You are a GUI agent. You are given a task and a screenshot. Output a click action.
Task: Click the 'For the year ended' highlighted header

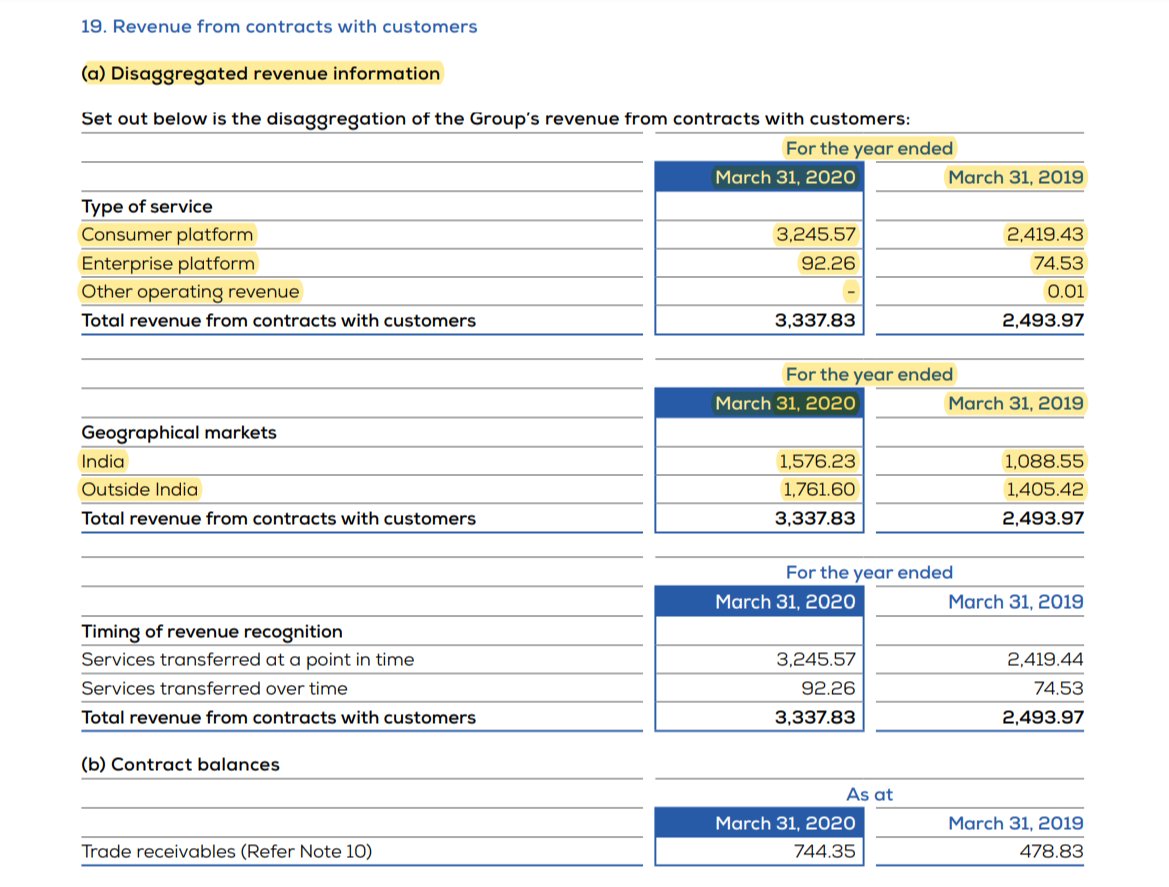[868, 147]
